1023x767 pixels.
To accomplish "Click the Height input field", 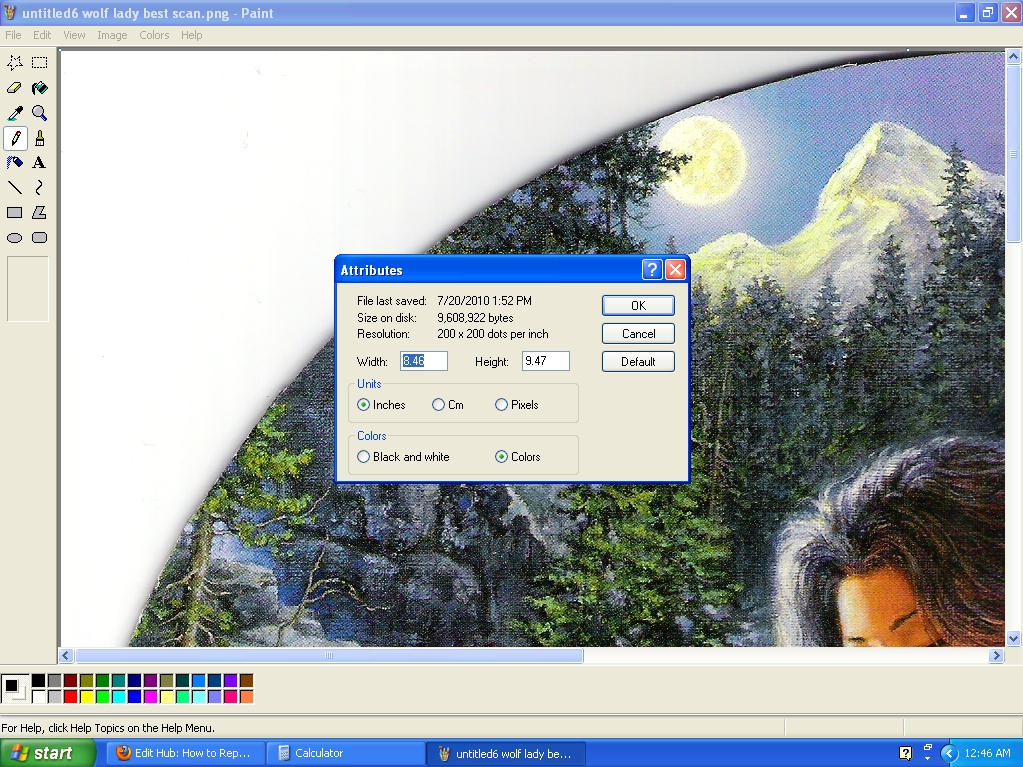I will tap(546, 361).
